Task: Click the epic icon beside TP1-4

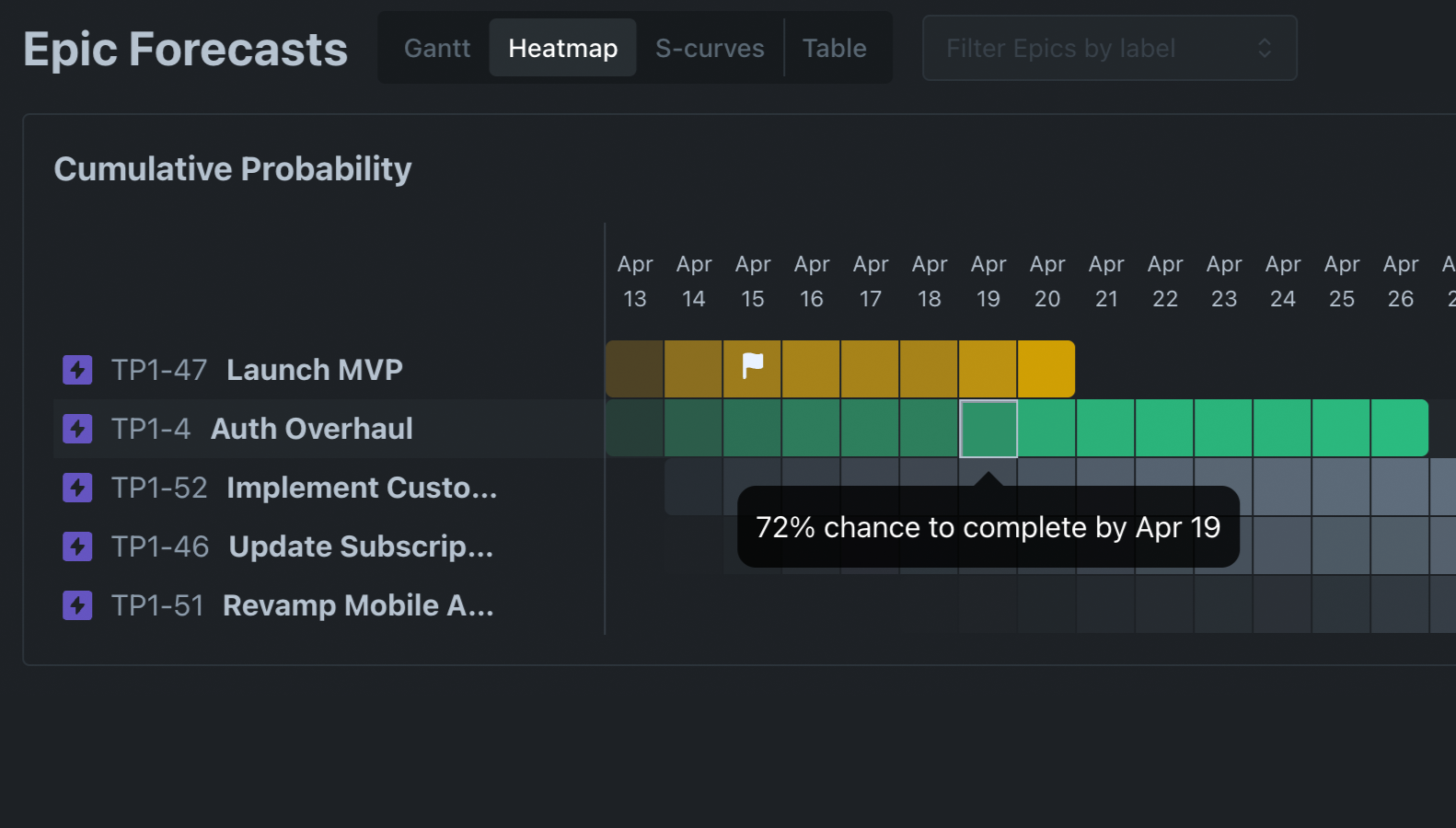Action: (x=77, y=429)
